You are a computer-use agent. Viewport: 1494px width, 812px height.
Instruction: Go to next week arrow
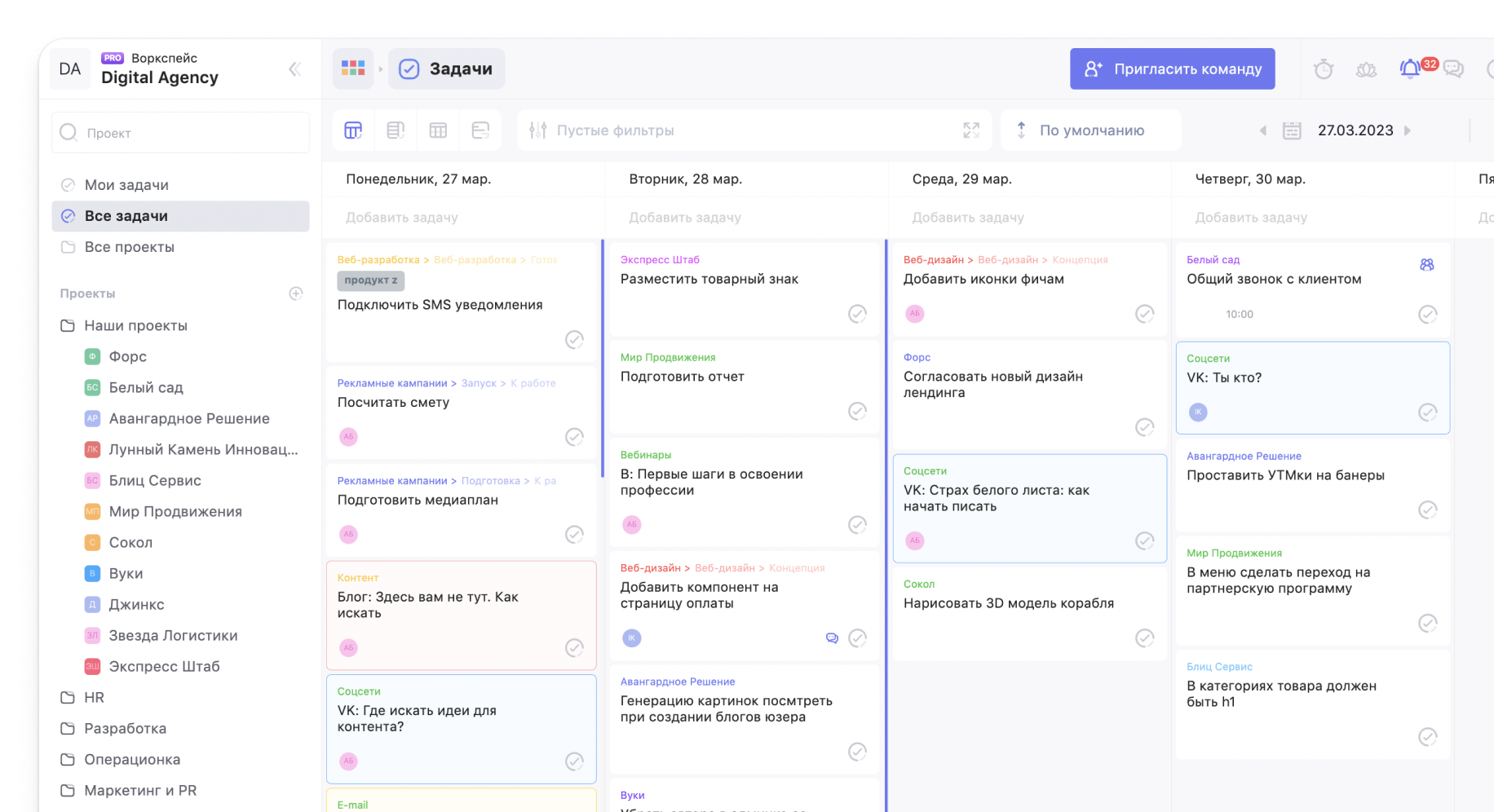(1407, 130)
